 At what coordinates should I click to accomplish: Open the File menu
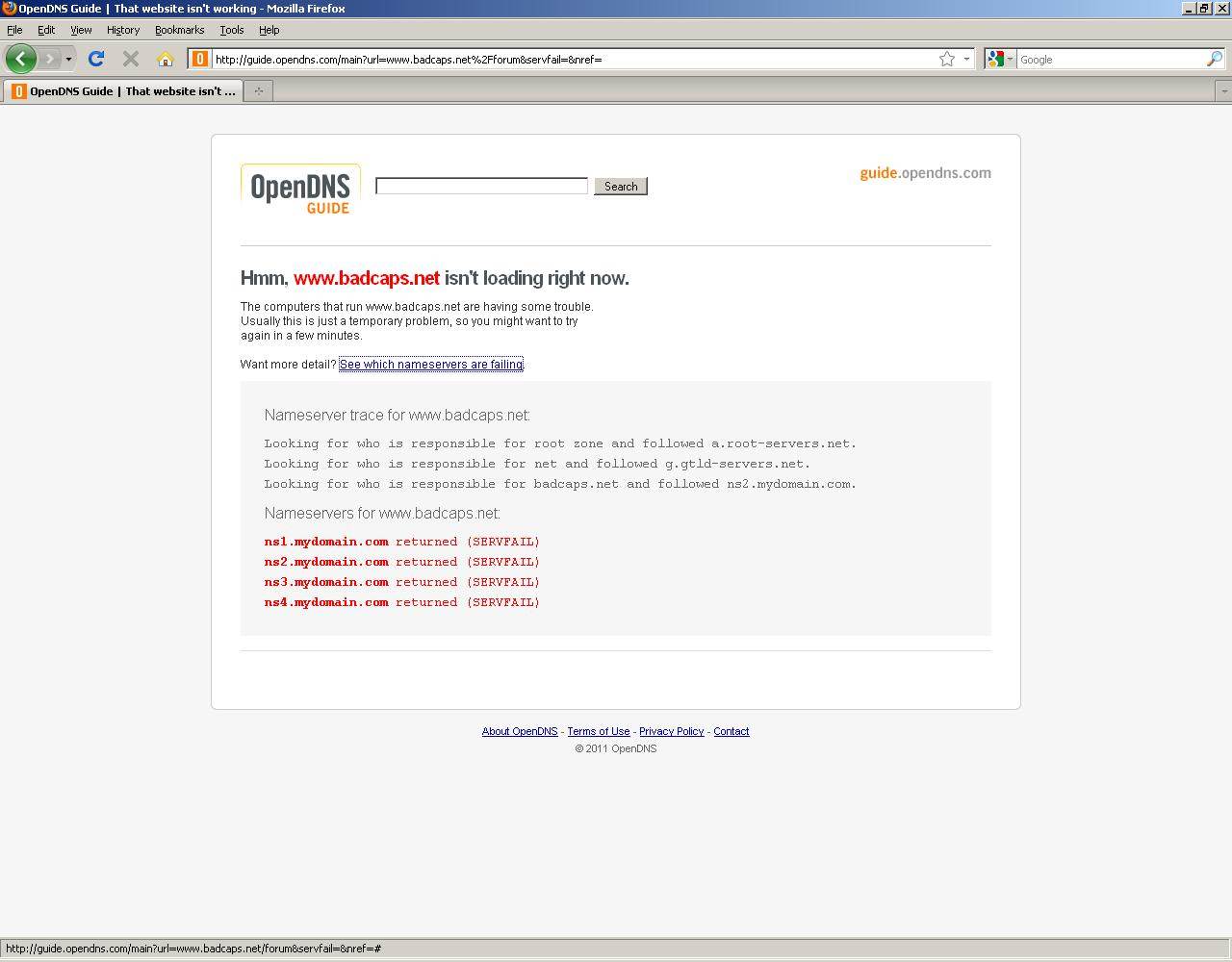pos(14,30)
